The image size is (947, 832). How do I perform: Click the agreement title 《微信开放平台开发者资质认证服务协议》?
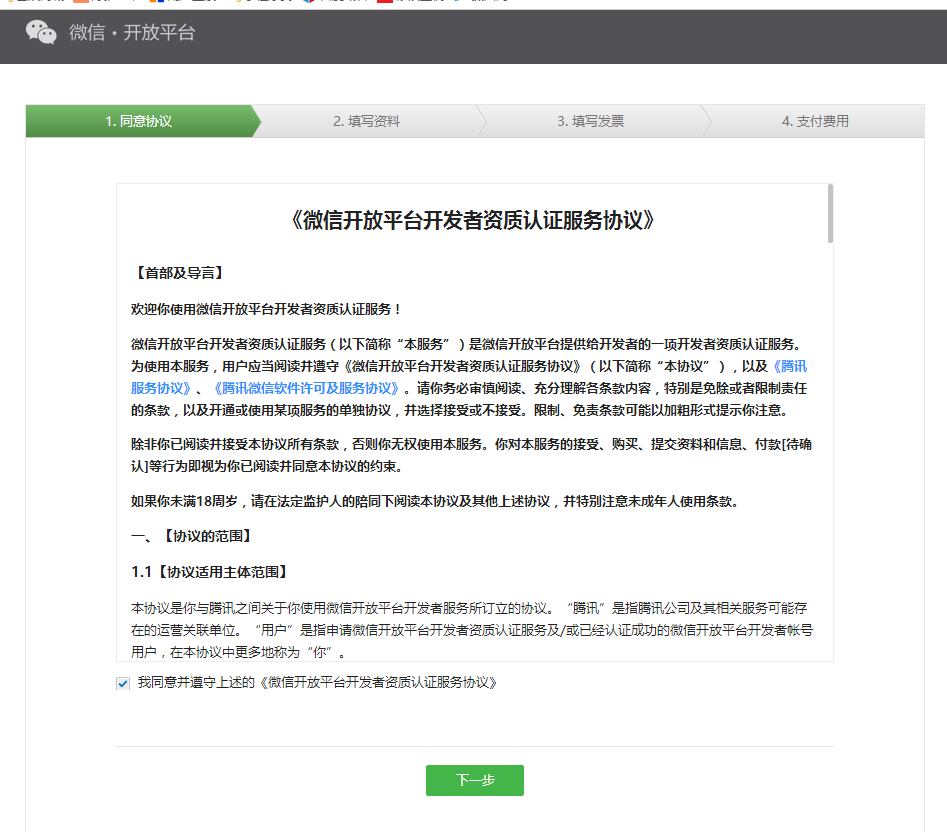[474, 220]
